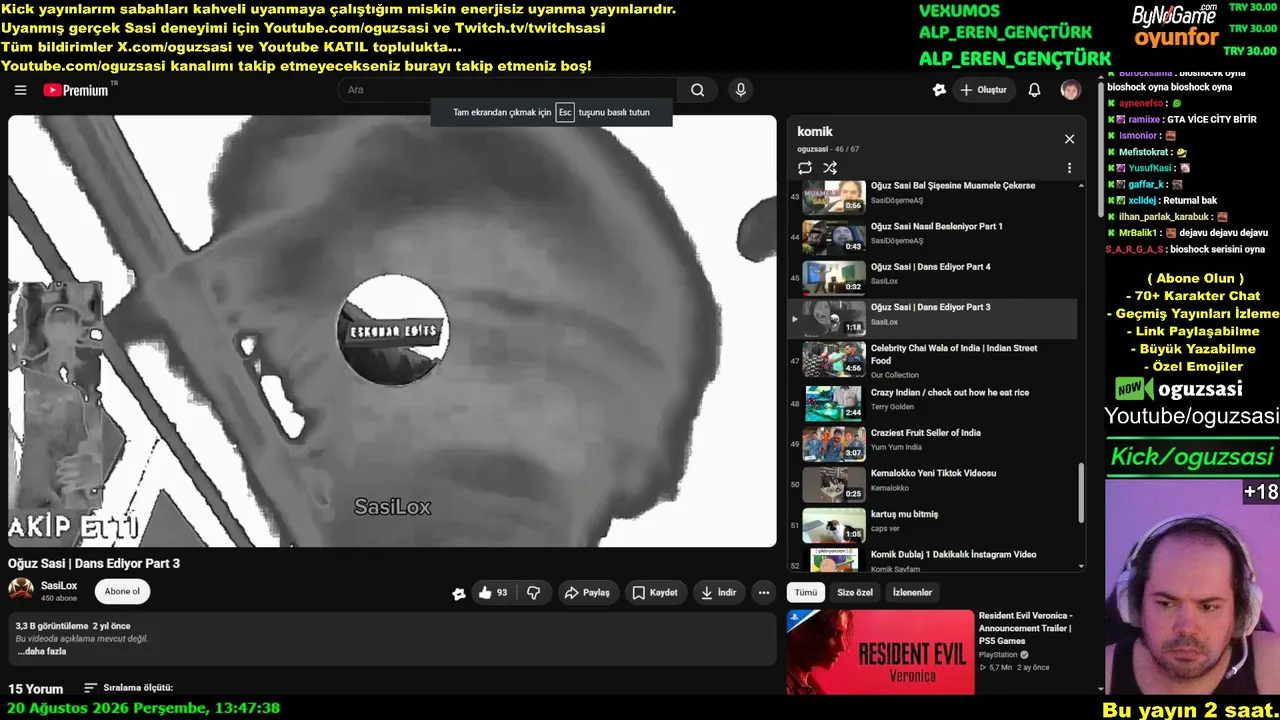Click chat message from ramiixe about GTA
1280x720 pixels.
(x=1182, y=119)
